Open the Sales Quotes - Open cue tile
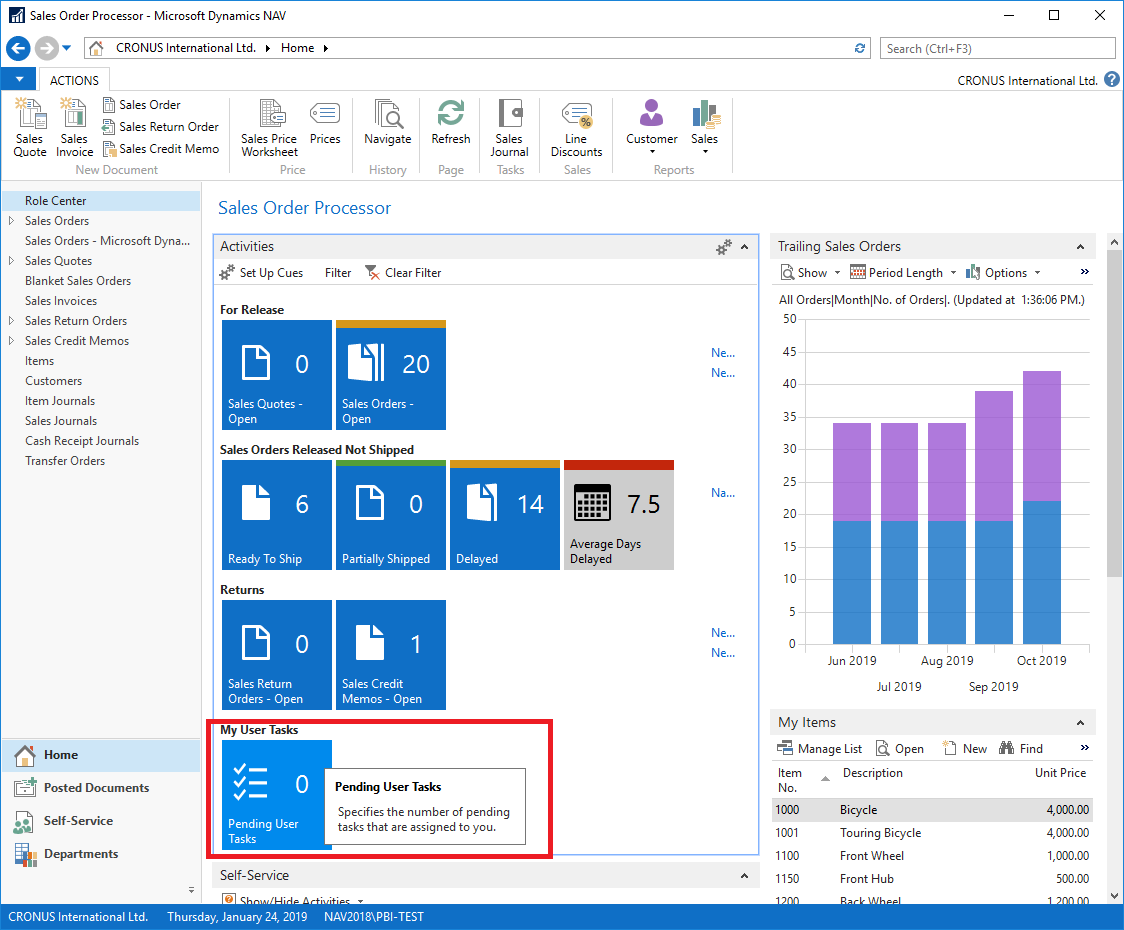Image resolution: width=1124 pixels, height=930 pixels. (277, 375)
